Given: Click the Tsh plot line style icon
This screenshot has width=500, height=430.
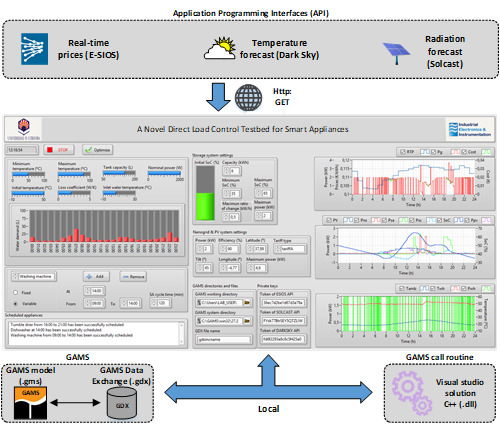Looking at the screenshot, I should [455, 288].
